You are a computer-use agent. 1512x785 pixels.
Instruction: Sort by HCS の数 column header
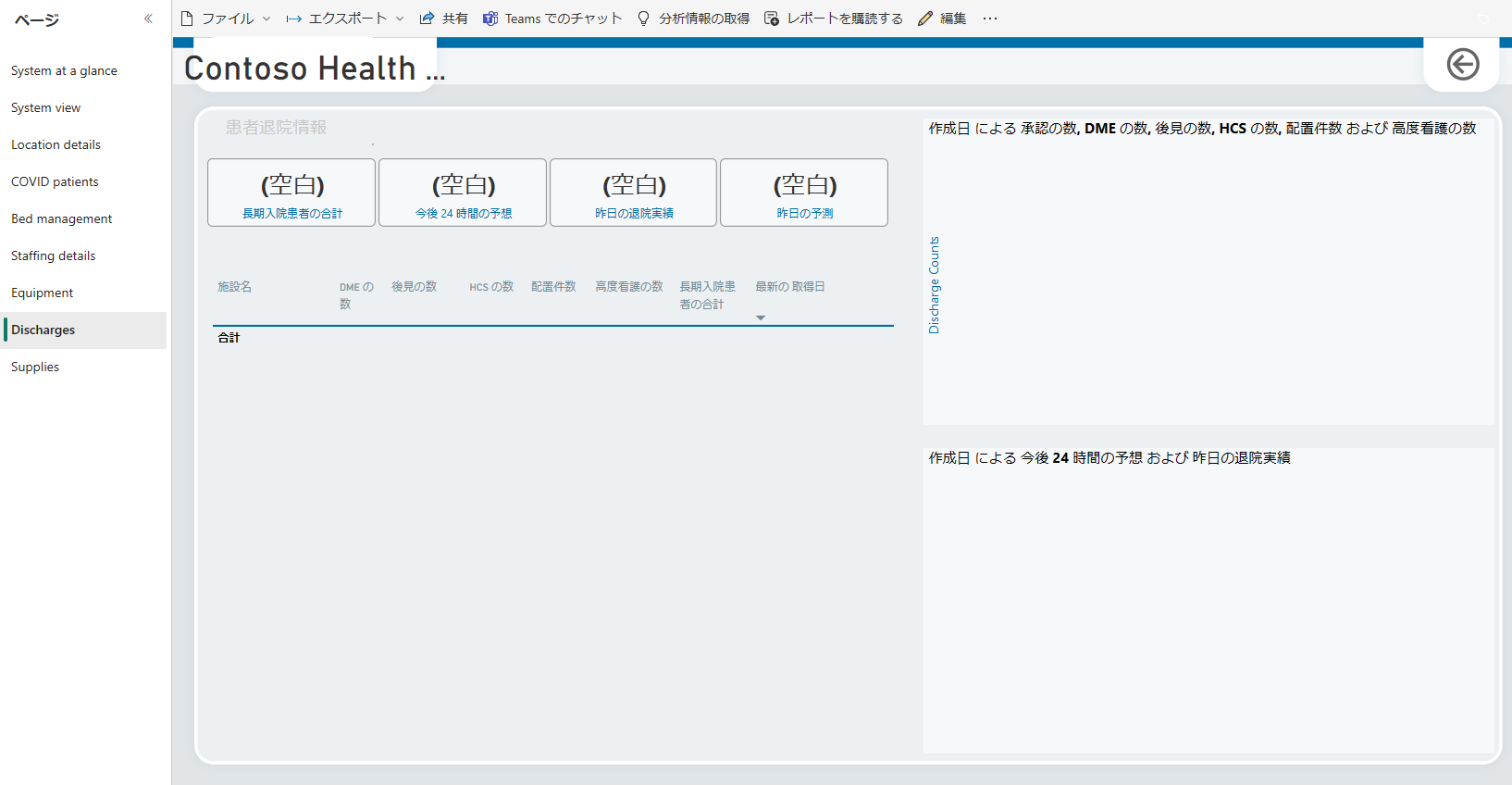[491, 287]
